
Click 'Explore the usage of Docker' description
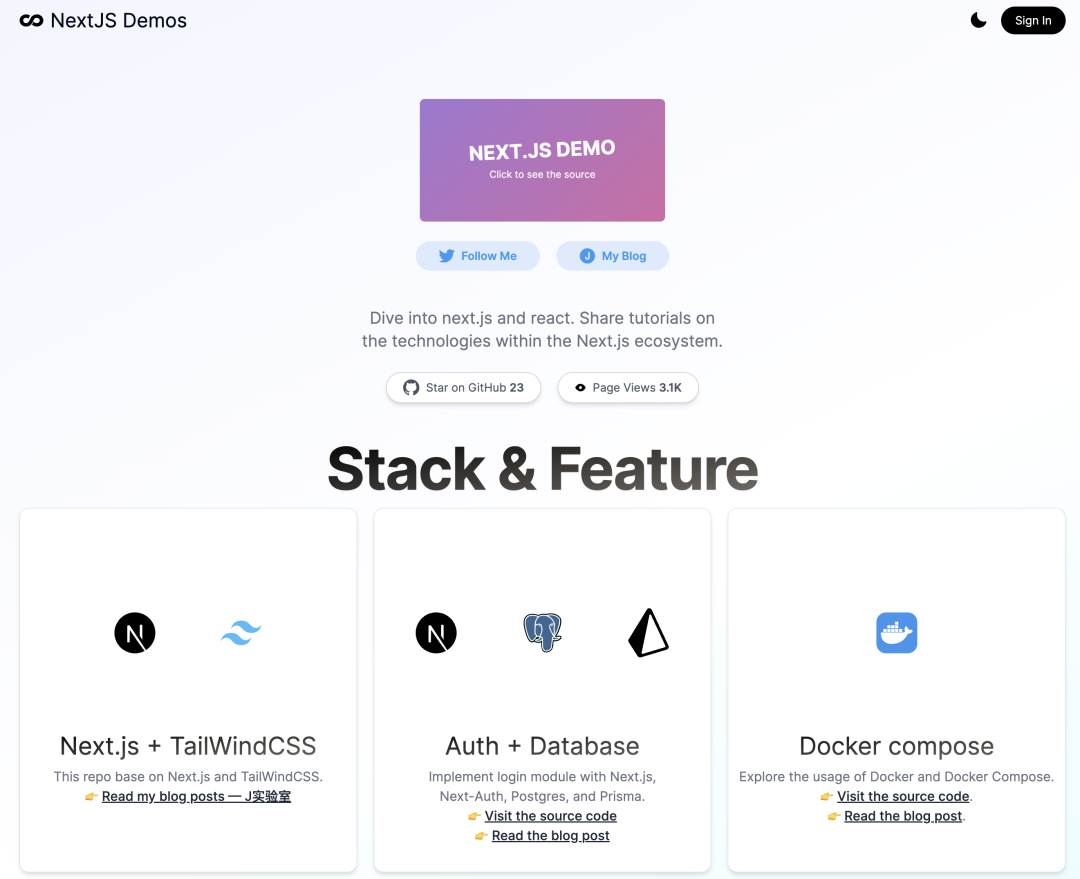pos(896,776)
